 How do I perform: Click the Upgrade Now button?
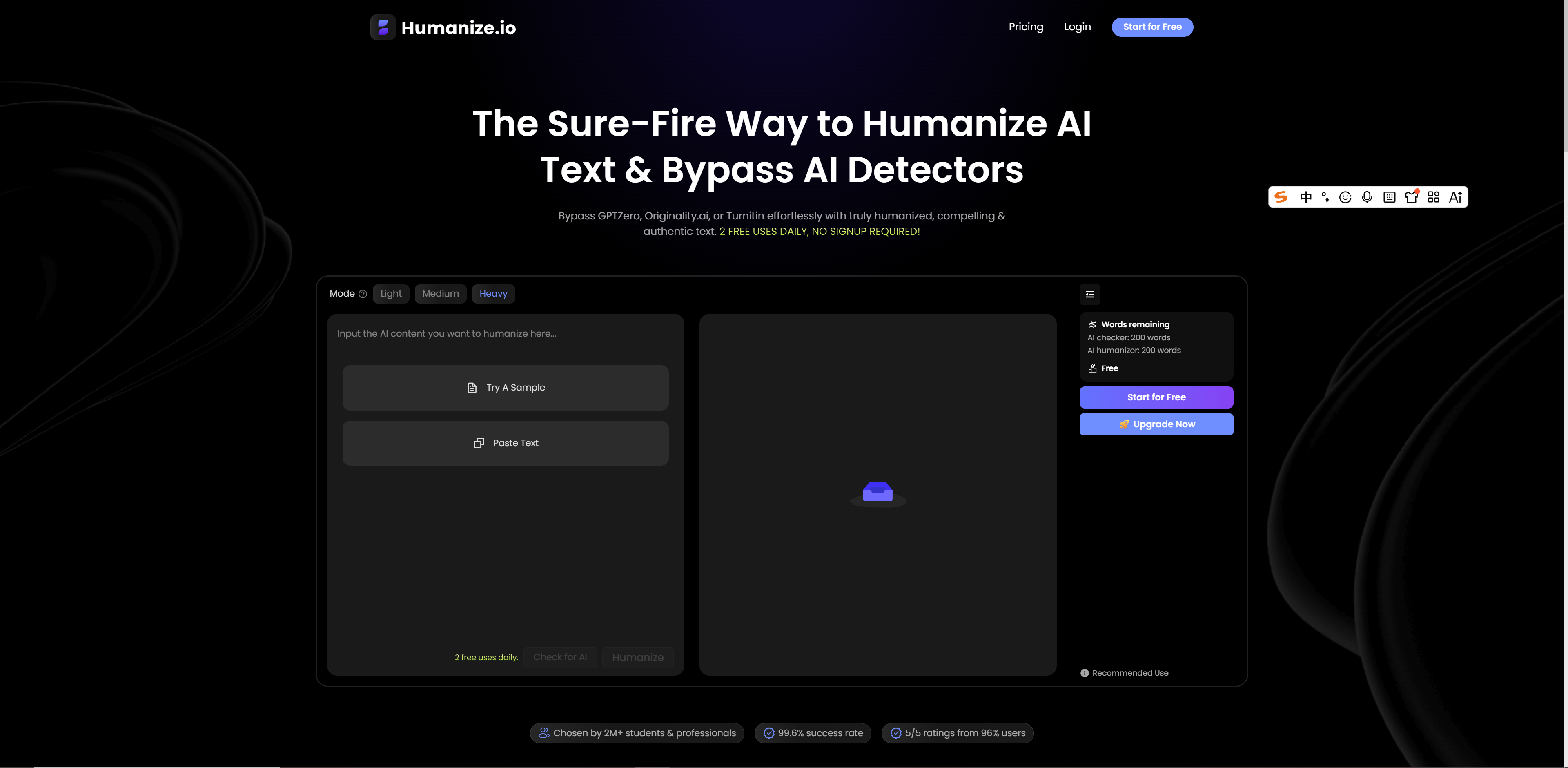click(1156, 424)
